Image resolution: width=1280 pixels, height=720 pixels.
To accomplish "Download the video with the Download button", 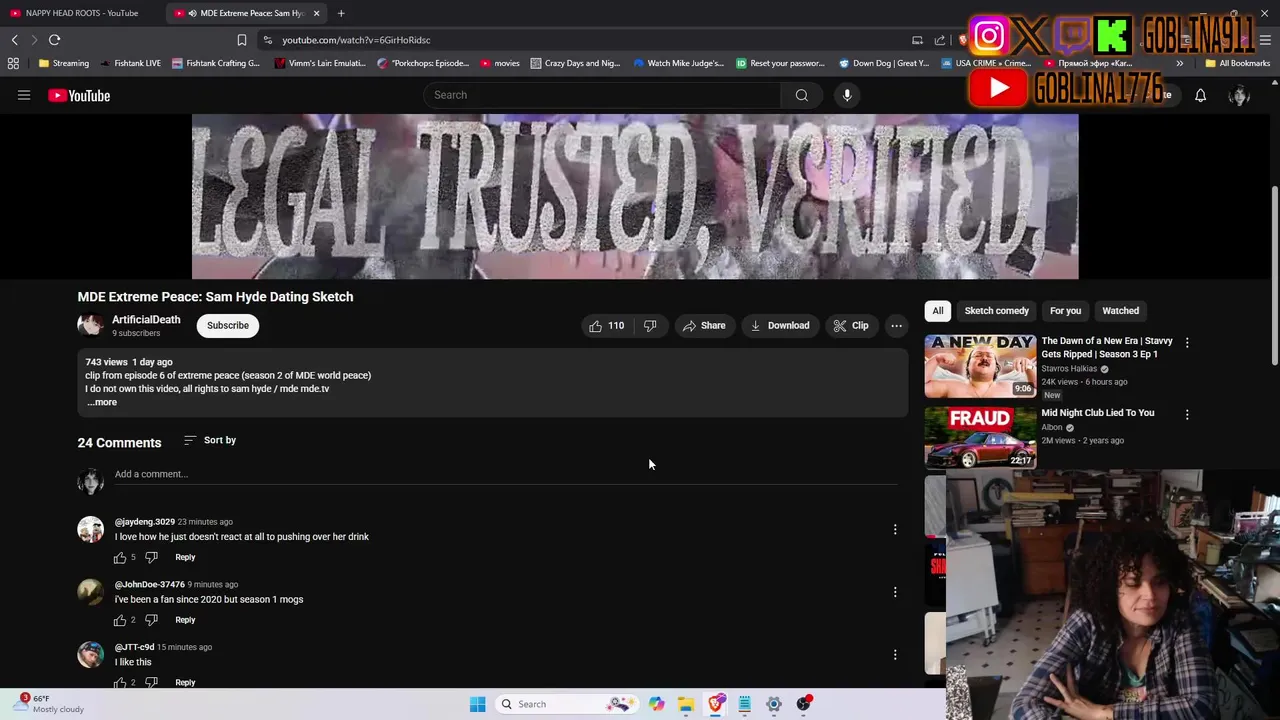I will point(780,325).
